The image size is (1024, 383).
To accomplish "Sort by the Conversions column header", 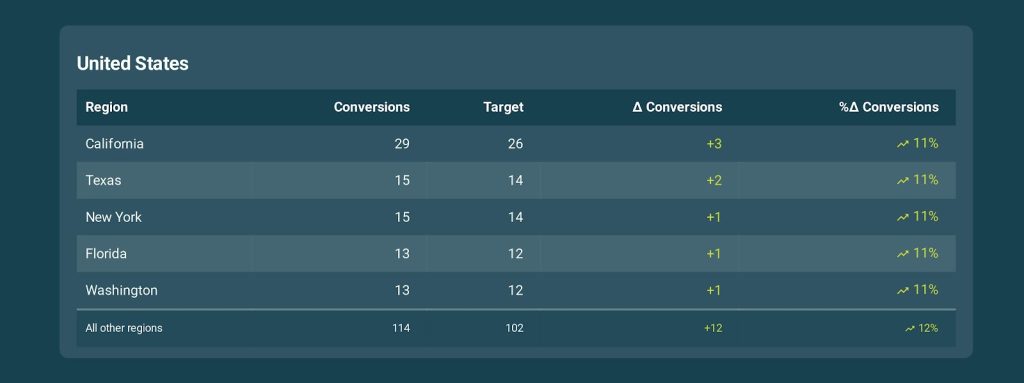I will [372, 107].
